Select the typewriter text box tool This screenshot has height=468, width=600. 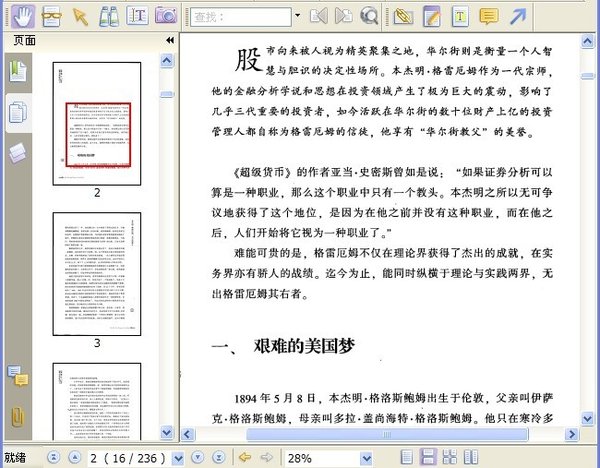(460, 16)
